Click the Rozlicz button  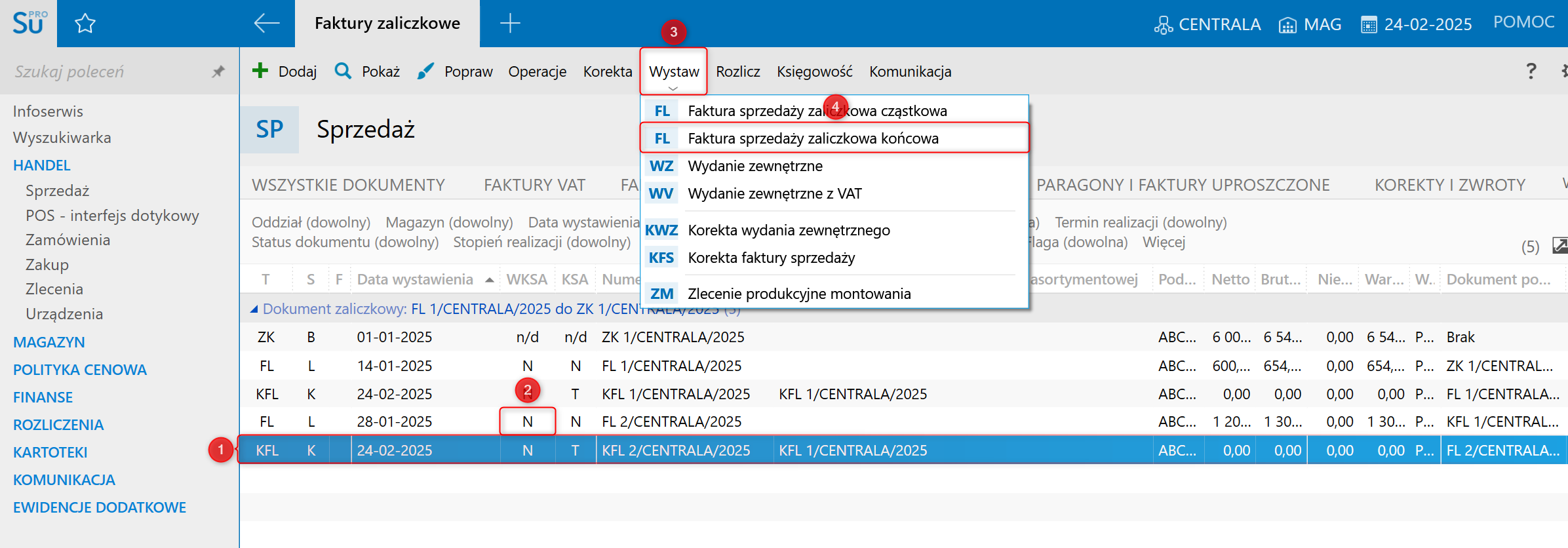coord(738,71)
